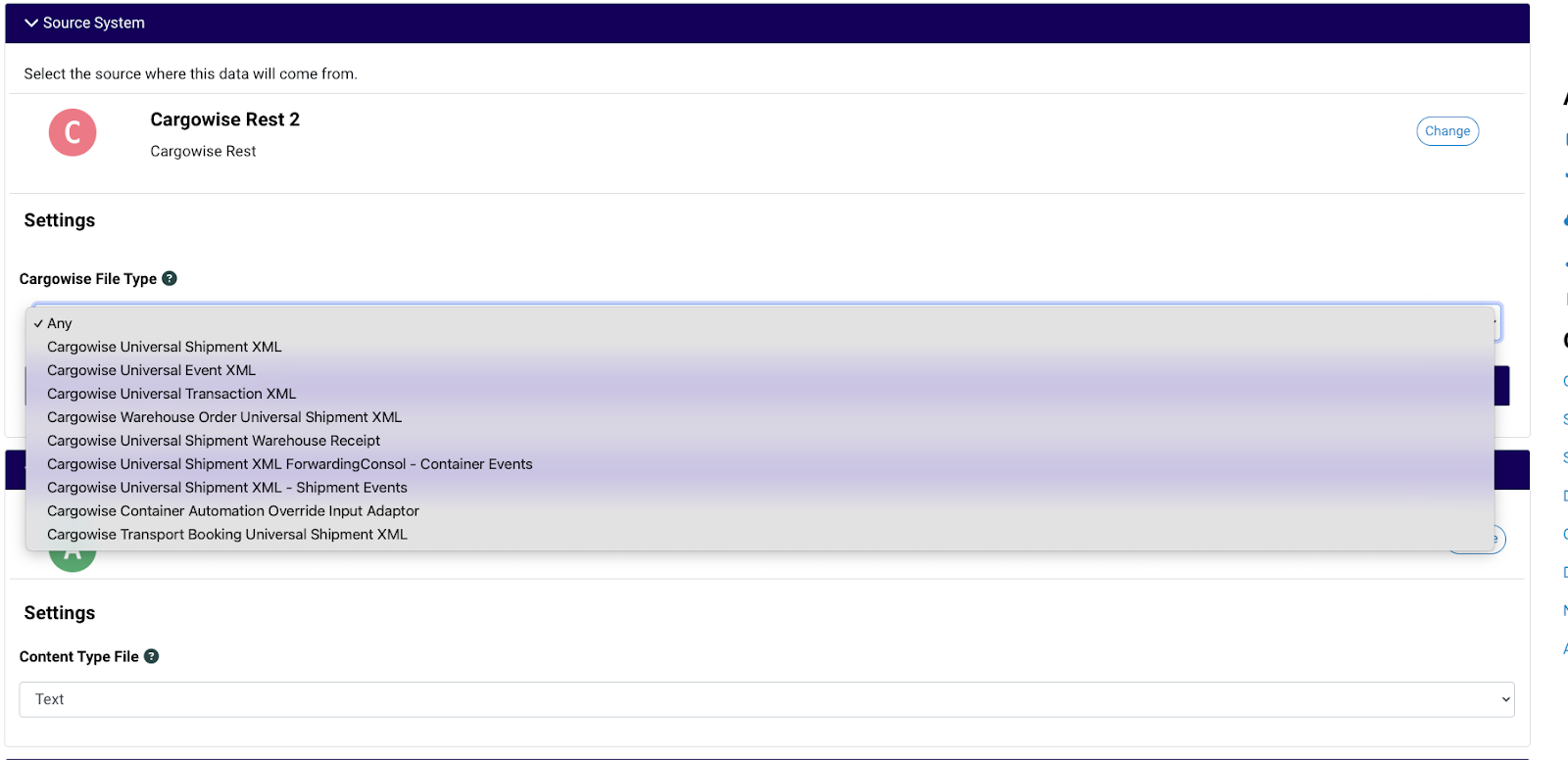
Task: Choose Cargowise Universal Transaction XML option
Action: point(759,394)
